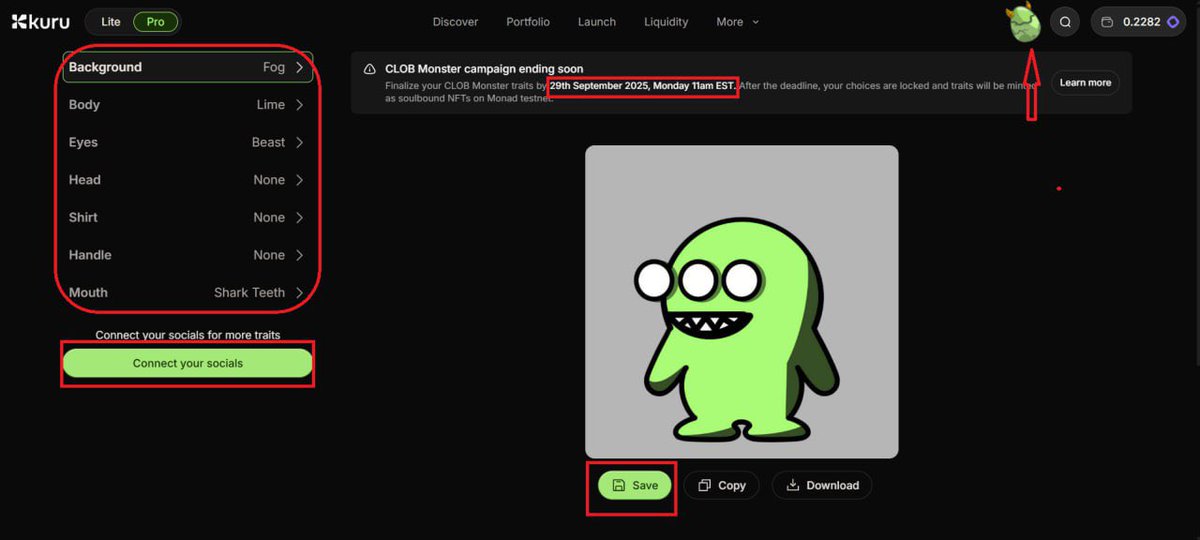
Task: Expand the Shirt None chevron
Action: (299, 217)
